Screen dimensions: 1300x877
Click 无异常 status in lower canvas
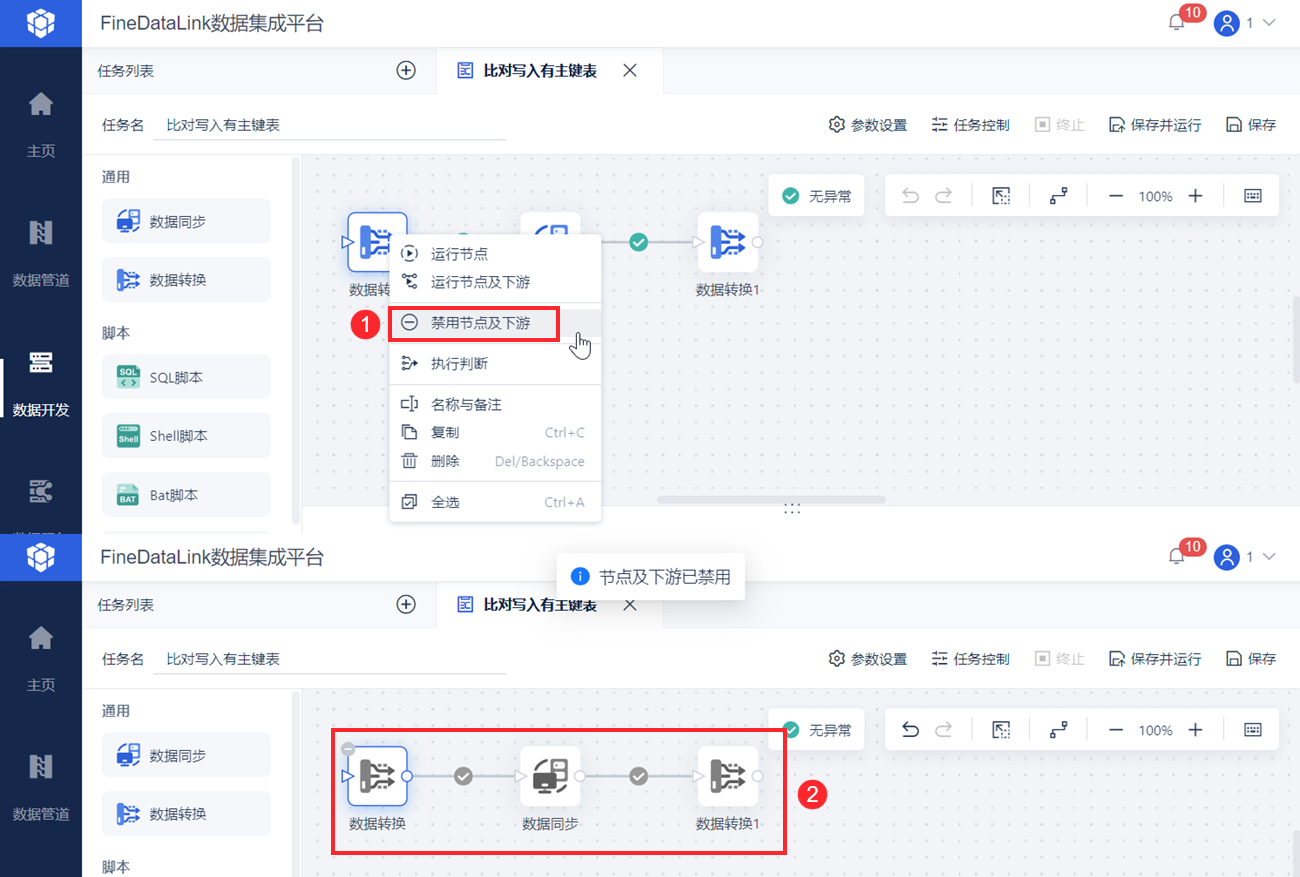point(816,730)
